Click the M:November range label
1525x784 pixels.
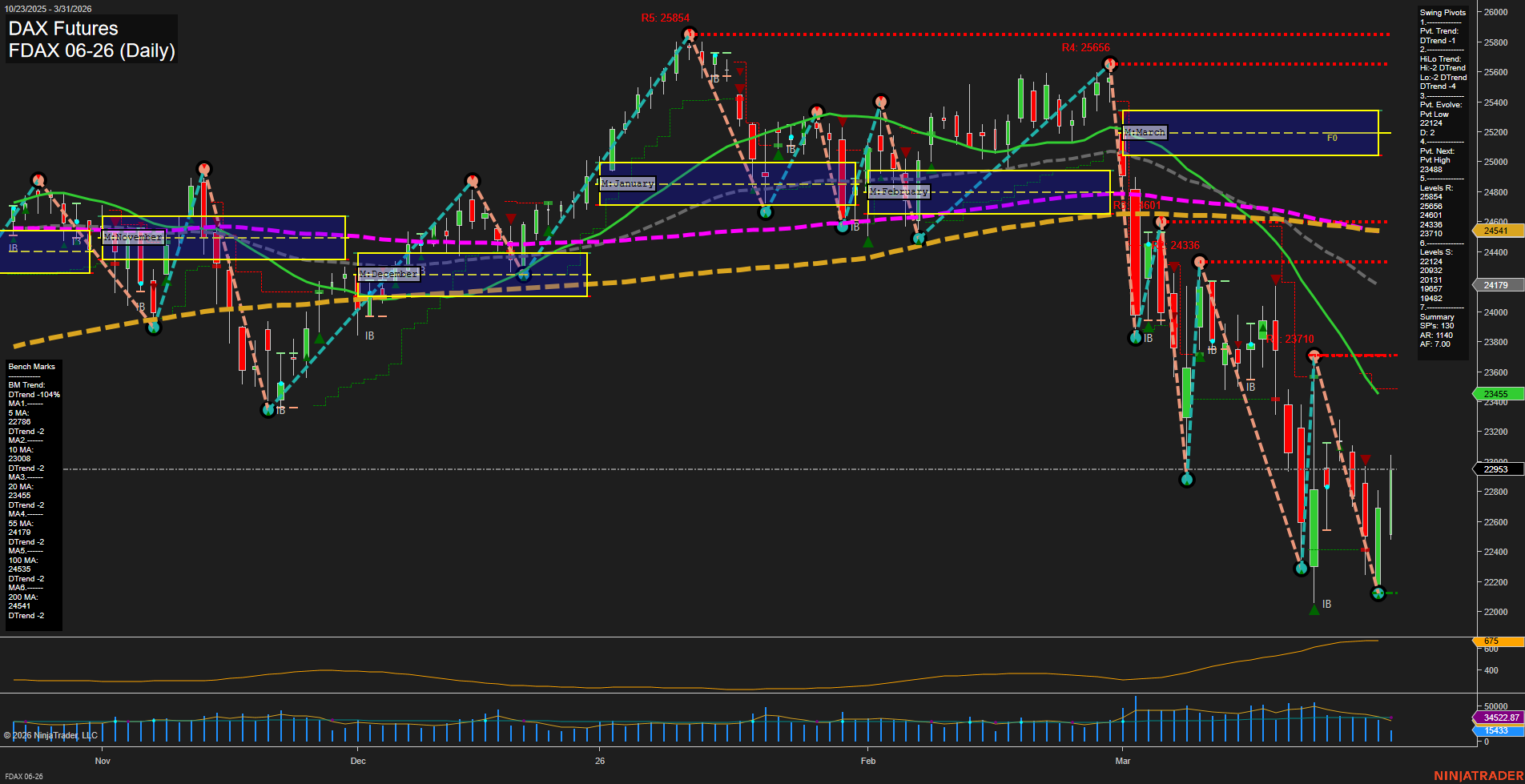[134, 237]
